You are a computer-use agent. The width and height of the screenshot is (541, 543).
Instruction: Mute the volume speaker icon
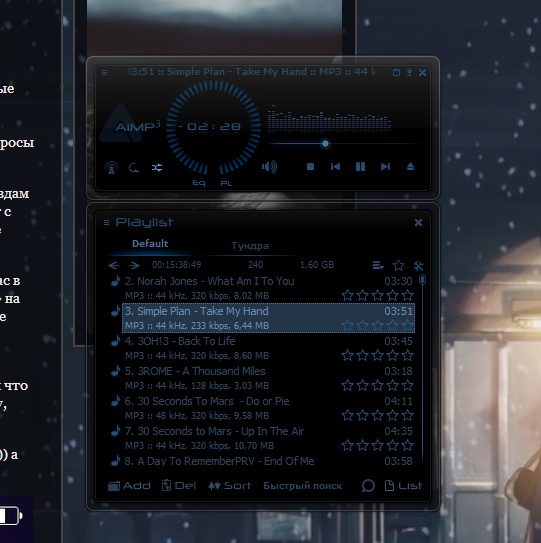click(x=269, y=167)
